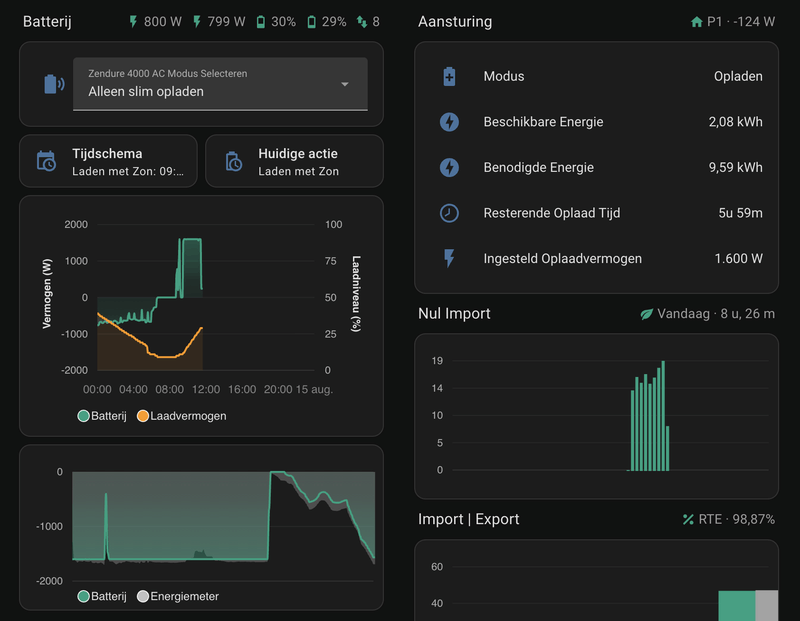Click the Beschikbare Energie lightning circle icon
800x621 pixels.
click(x=449, y=122)
